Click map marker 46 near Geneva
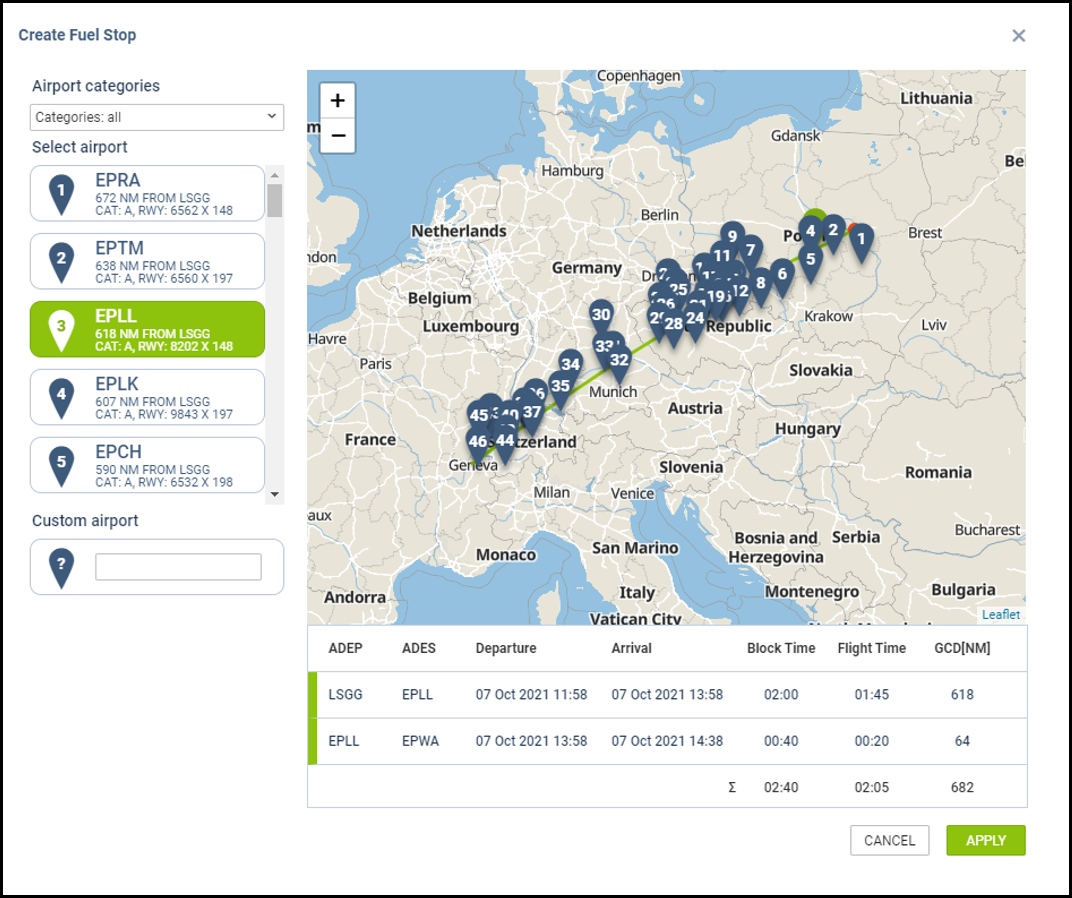Viewport: 1072px width, 898px height. tap(478, 445)
